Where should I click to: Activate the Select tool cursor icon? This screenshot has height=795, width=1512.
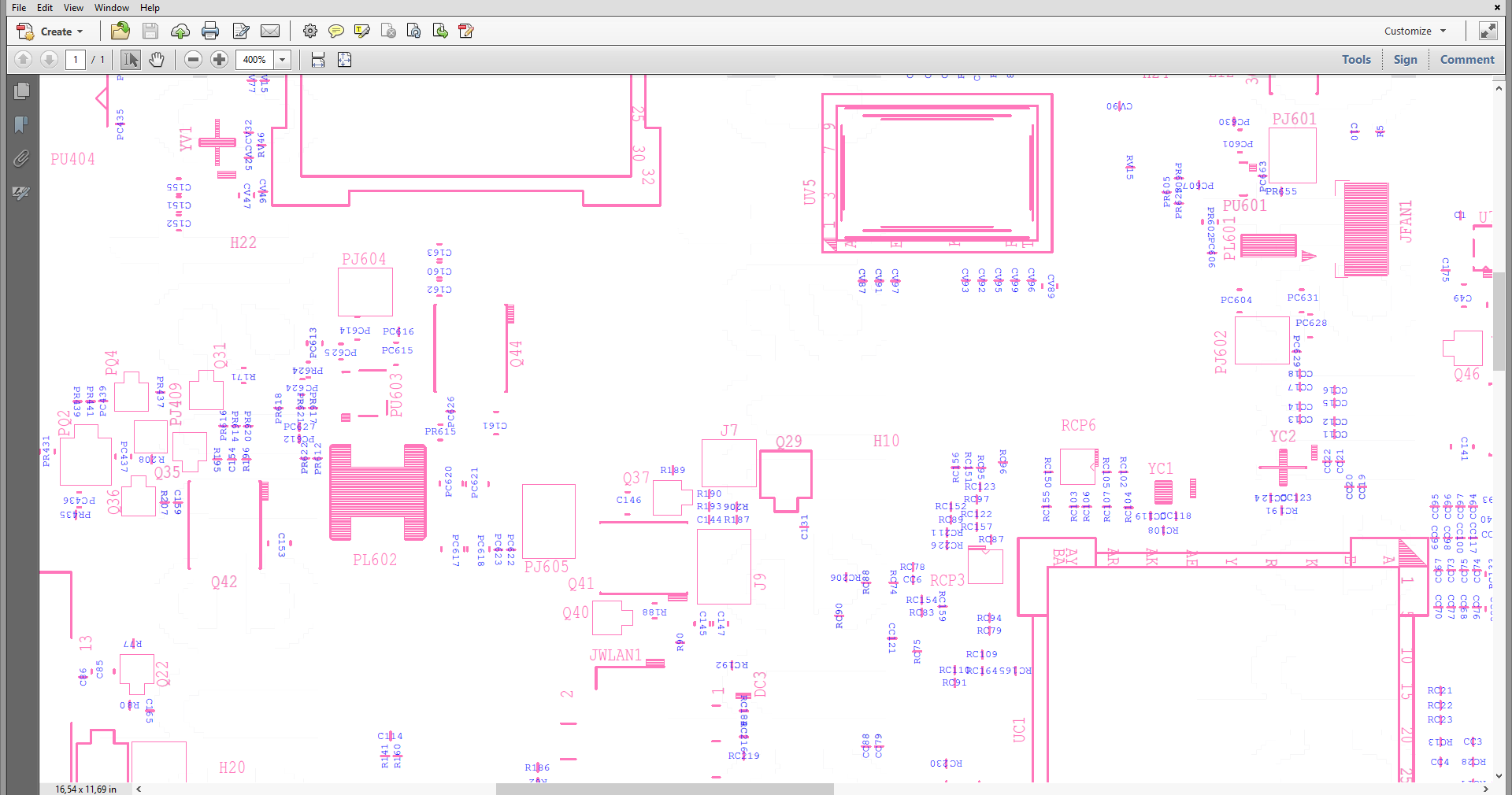(131, 59)
